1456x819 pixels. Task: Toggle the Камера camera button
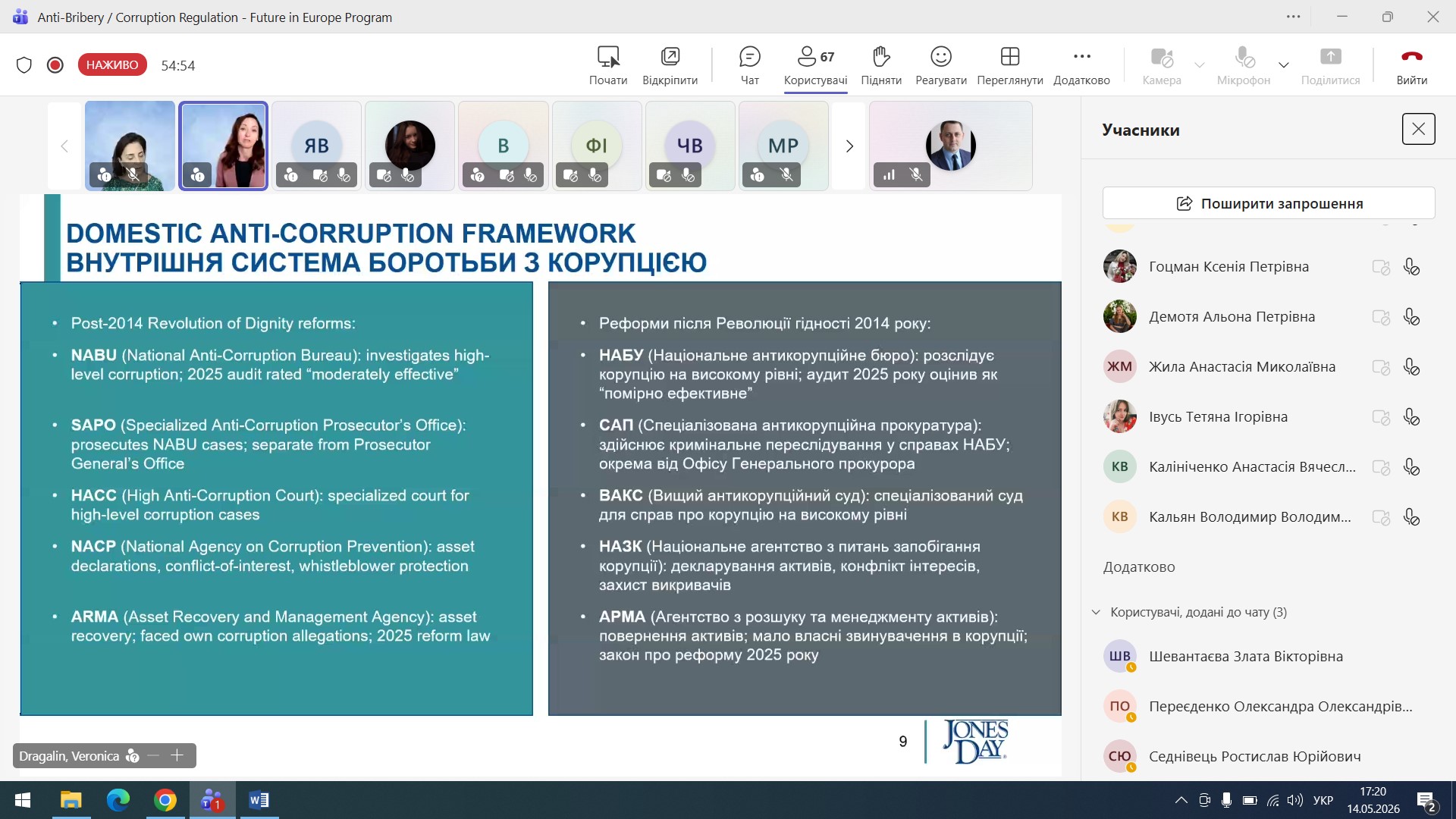1162,65
